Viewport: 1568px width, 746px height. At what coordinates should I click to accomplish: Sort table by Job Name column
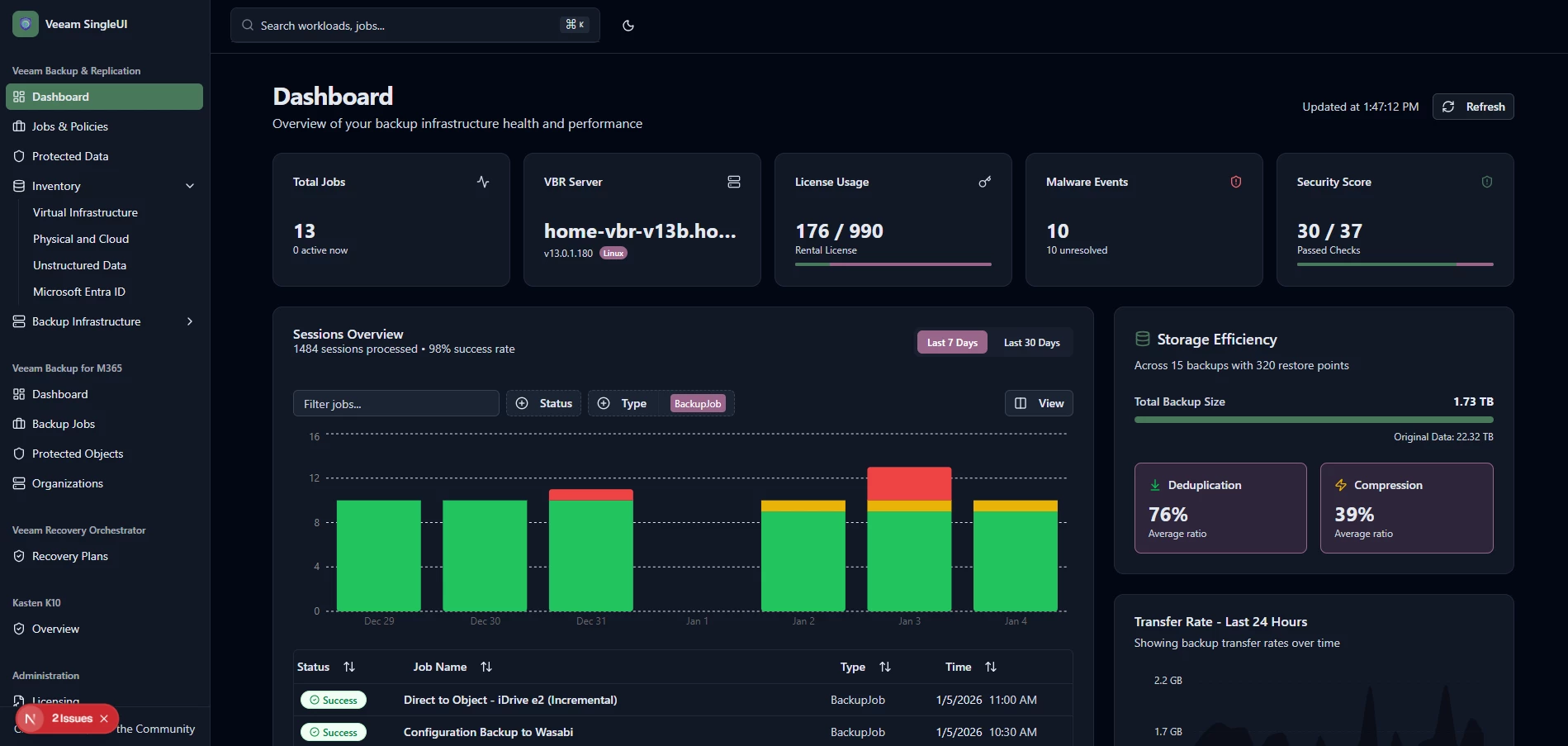pyautogui.click(x=452, y=667)
